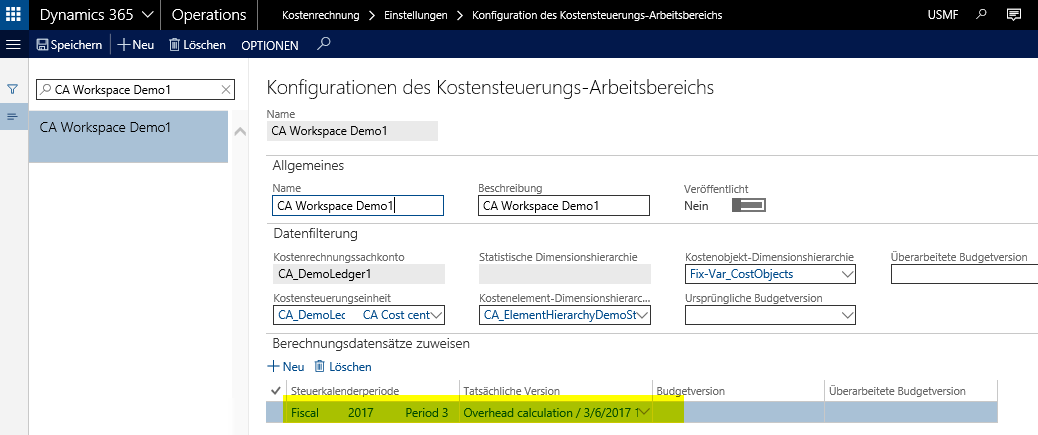Screen dimensions: 1038x435
Task: Open the hamburger navigation menu
Action: coord(13,45)
